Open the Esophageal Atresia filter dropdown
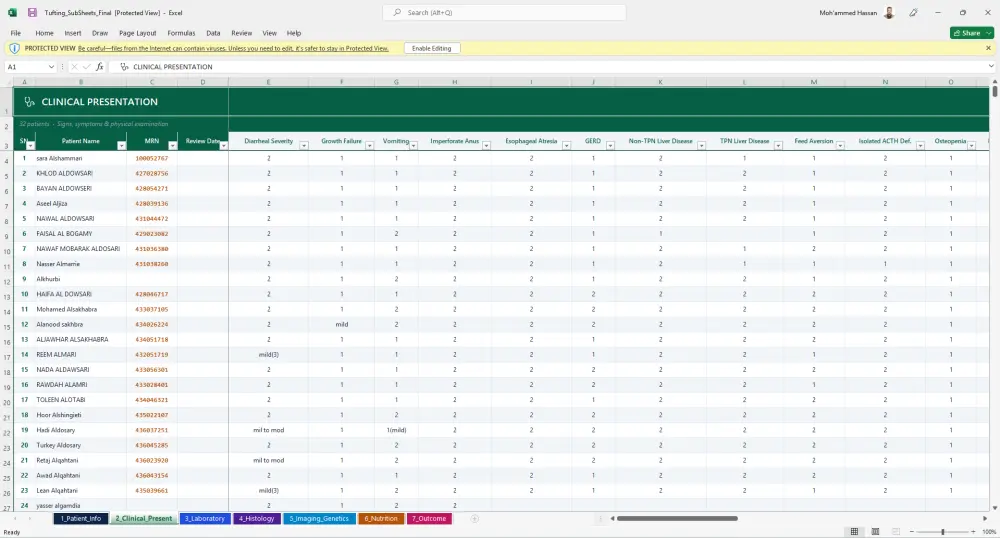The image size is (1000, 538). [x=566, y=146]
